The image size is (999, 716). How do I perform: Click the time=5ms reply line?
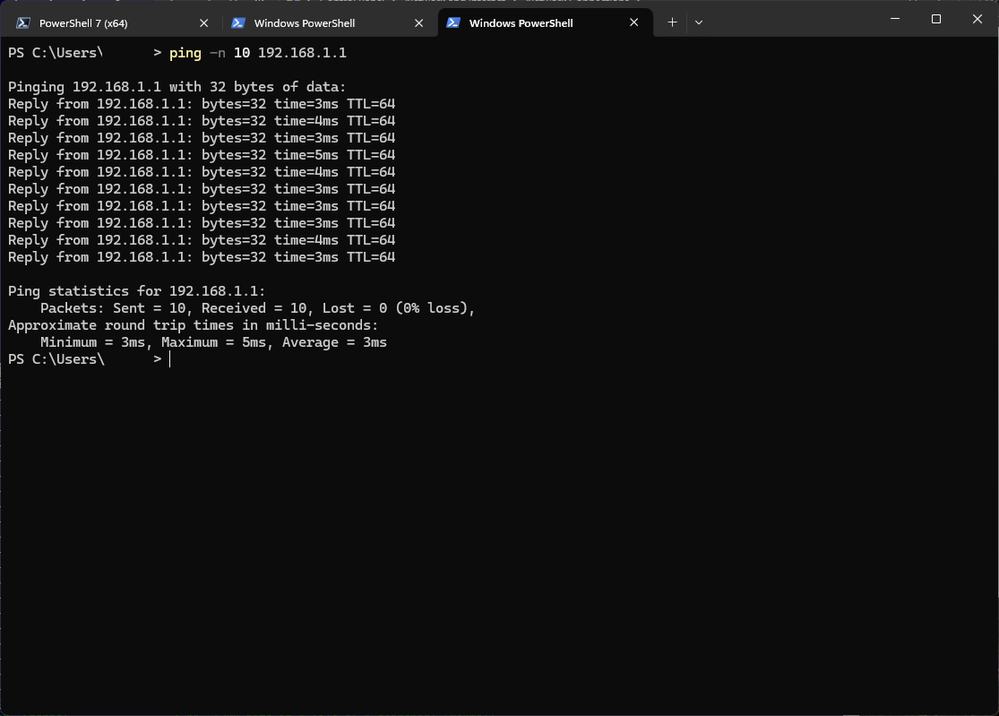pyautogui.click(x=201, y=155)
